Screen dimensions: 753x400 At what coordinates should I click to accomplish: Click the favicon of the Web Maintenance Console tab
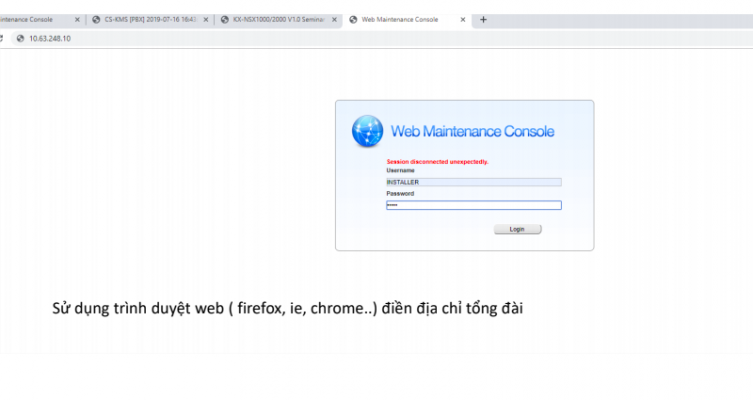click(x=353, y=19)
